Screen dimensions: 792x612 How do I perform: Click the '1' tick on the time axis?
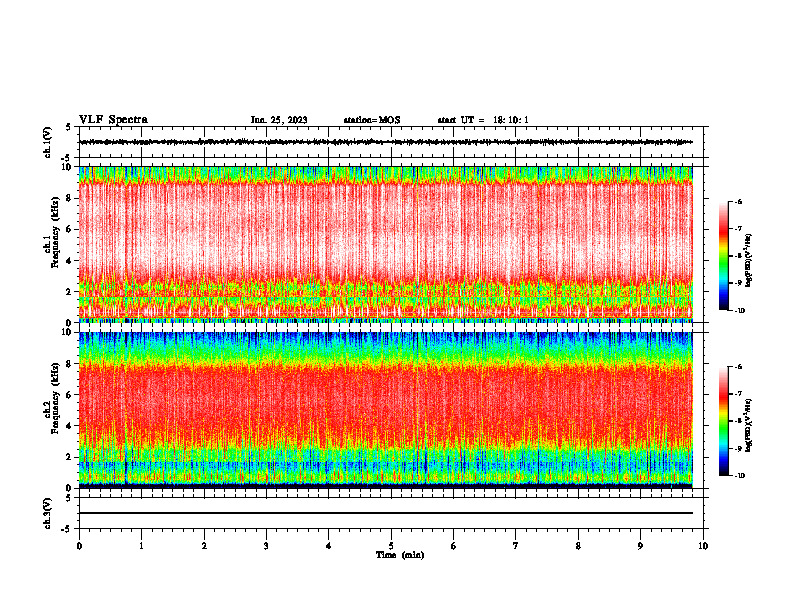click(x=141, y=546)
